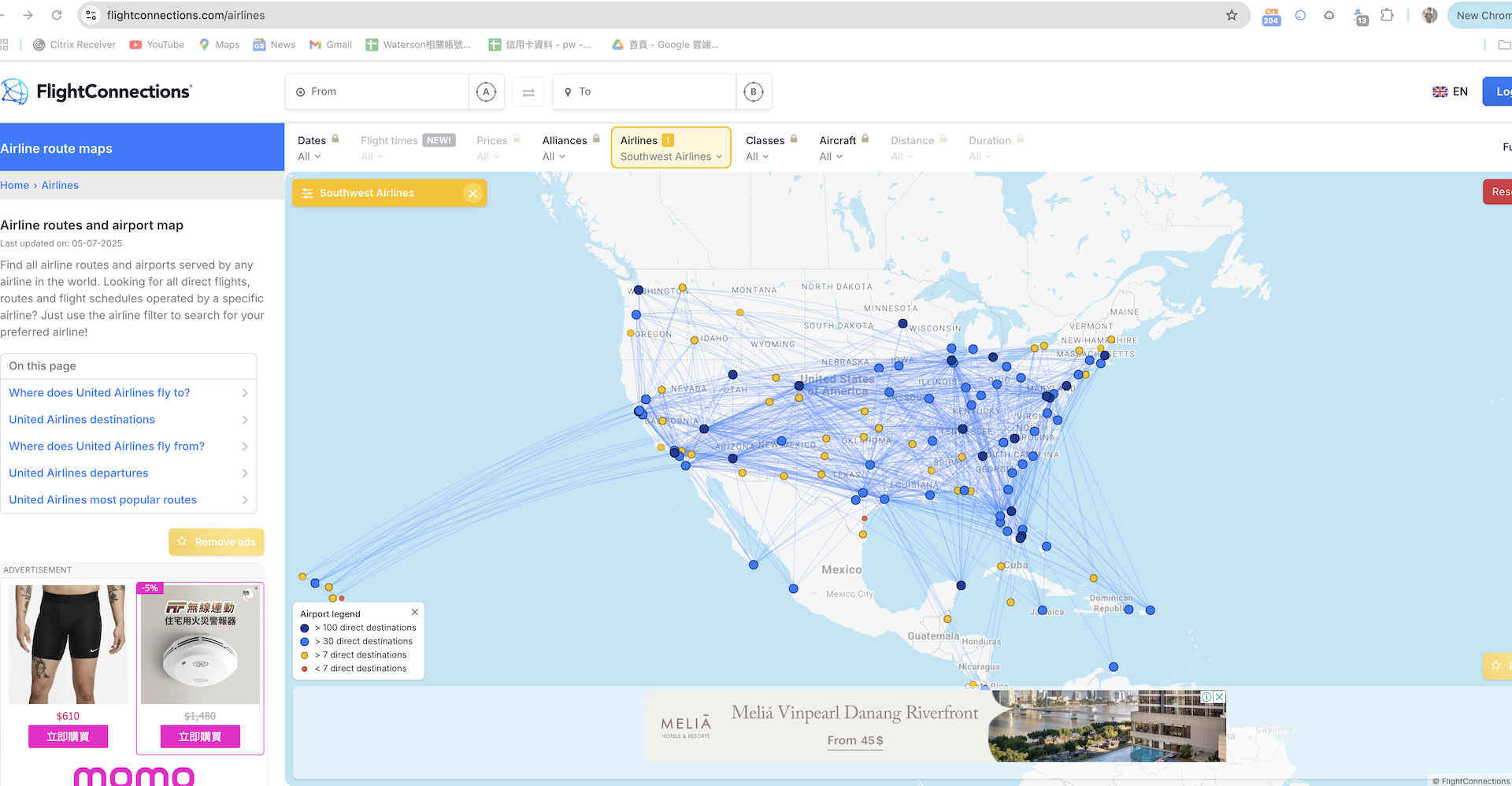1512x786 pixels.
Task: Open the Airlines filter set to Southwest Airlines
Action: tap(671, 147)
